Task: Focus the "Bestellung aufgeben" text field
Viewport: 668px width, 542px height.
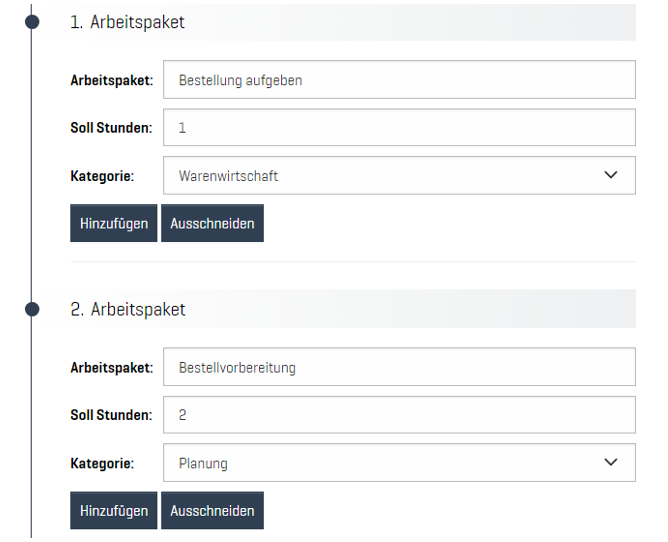Action: coord(398,80)
